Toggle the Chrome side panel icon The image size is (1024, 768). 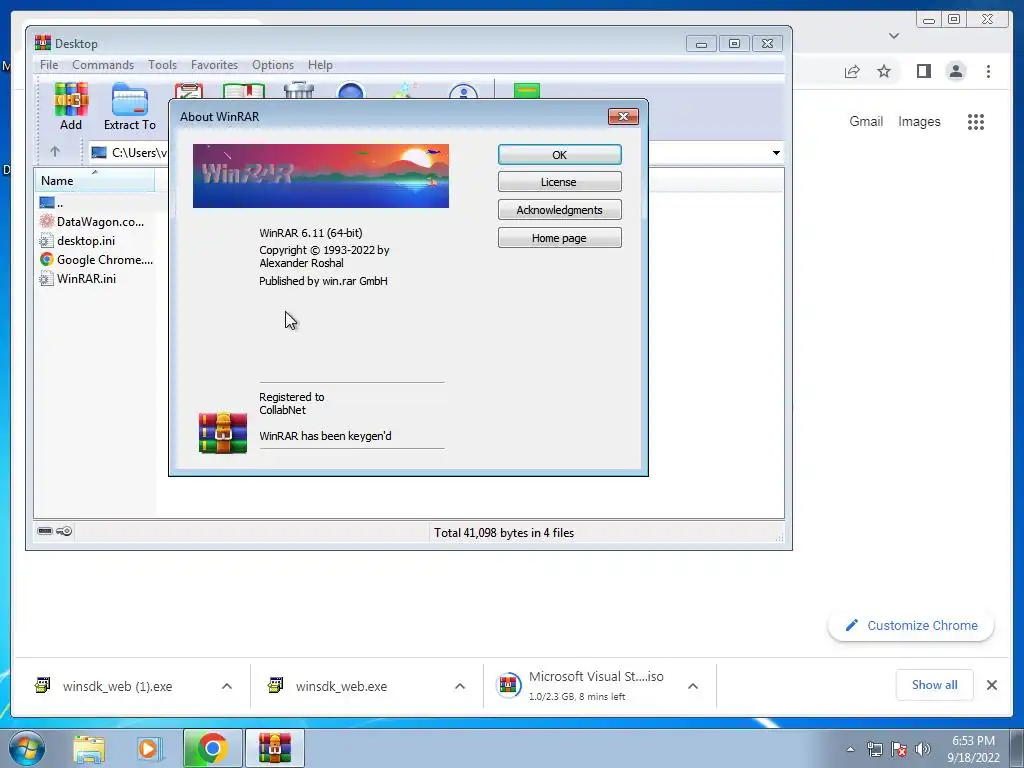(x=923, y=71)
